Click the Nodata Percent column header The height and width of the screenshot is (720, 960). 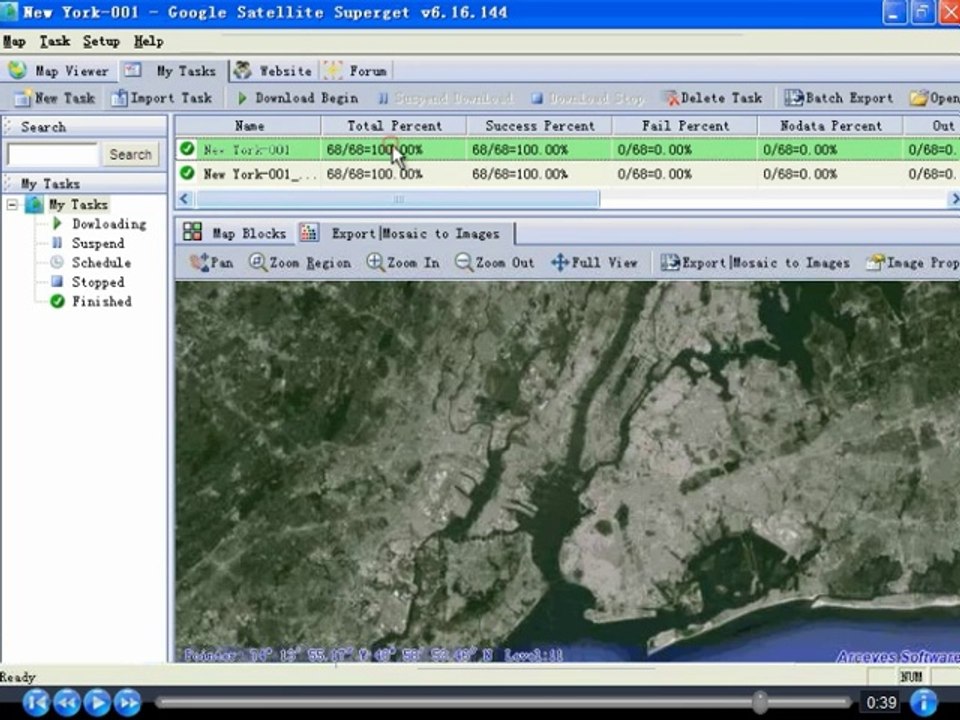click(x=830, y=126)
